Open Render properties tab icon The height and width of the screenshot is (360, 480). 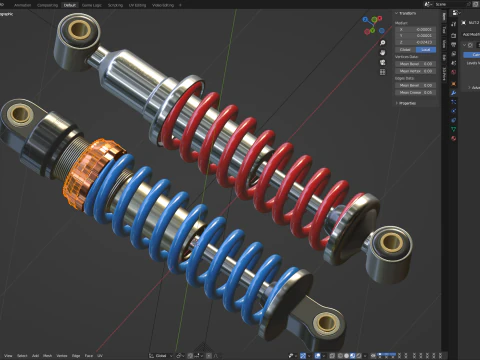[x=453, y=35]
